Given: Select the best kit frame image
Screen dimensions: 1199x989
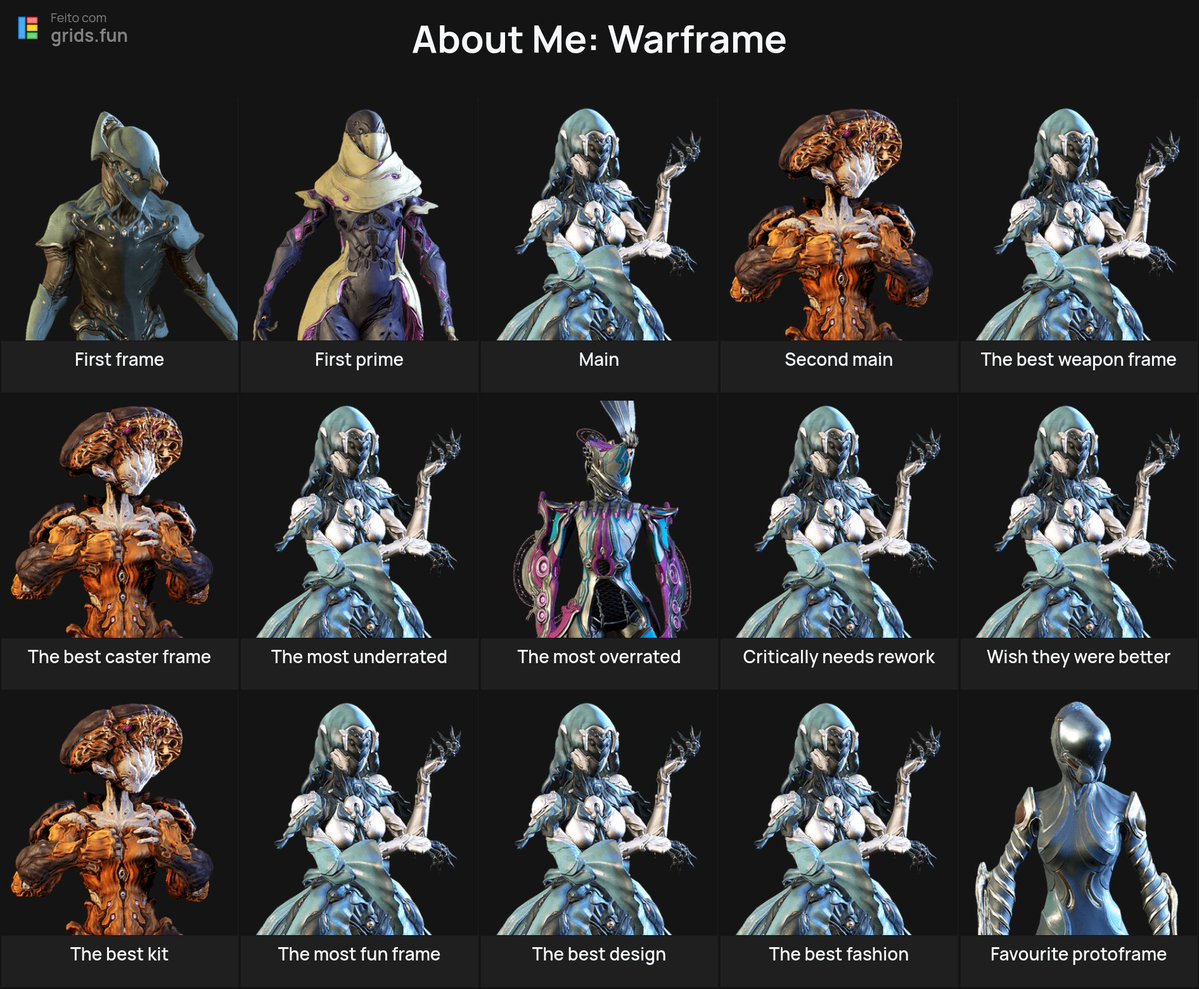Looking at the screenshot, I should click(x=119, y=815).
